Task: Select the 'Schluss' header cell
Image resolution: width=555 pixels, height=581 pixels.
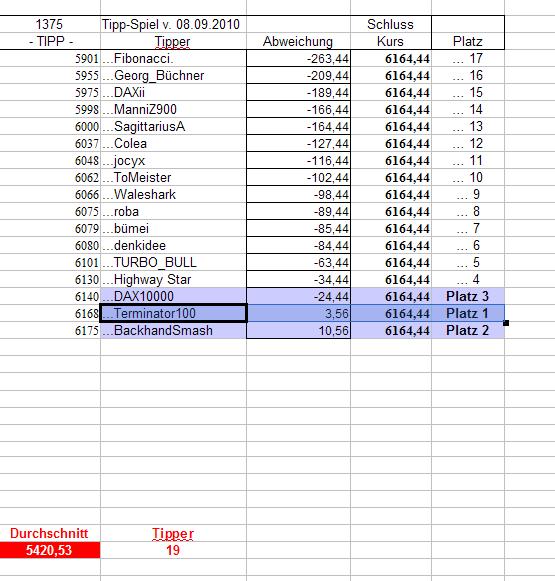Action: (391, 24)
